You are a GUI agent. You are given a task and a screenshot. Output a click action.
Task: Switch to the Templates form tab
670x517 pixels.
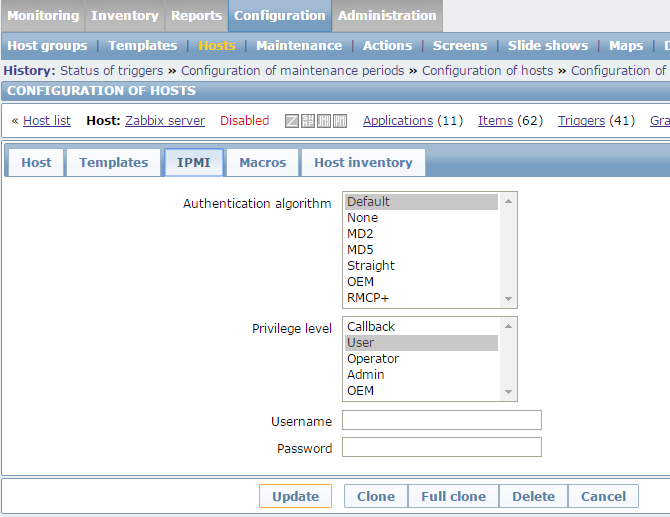(114, 162)
